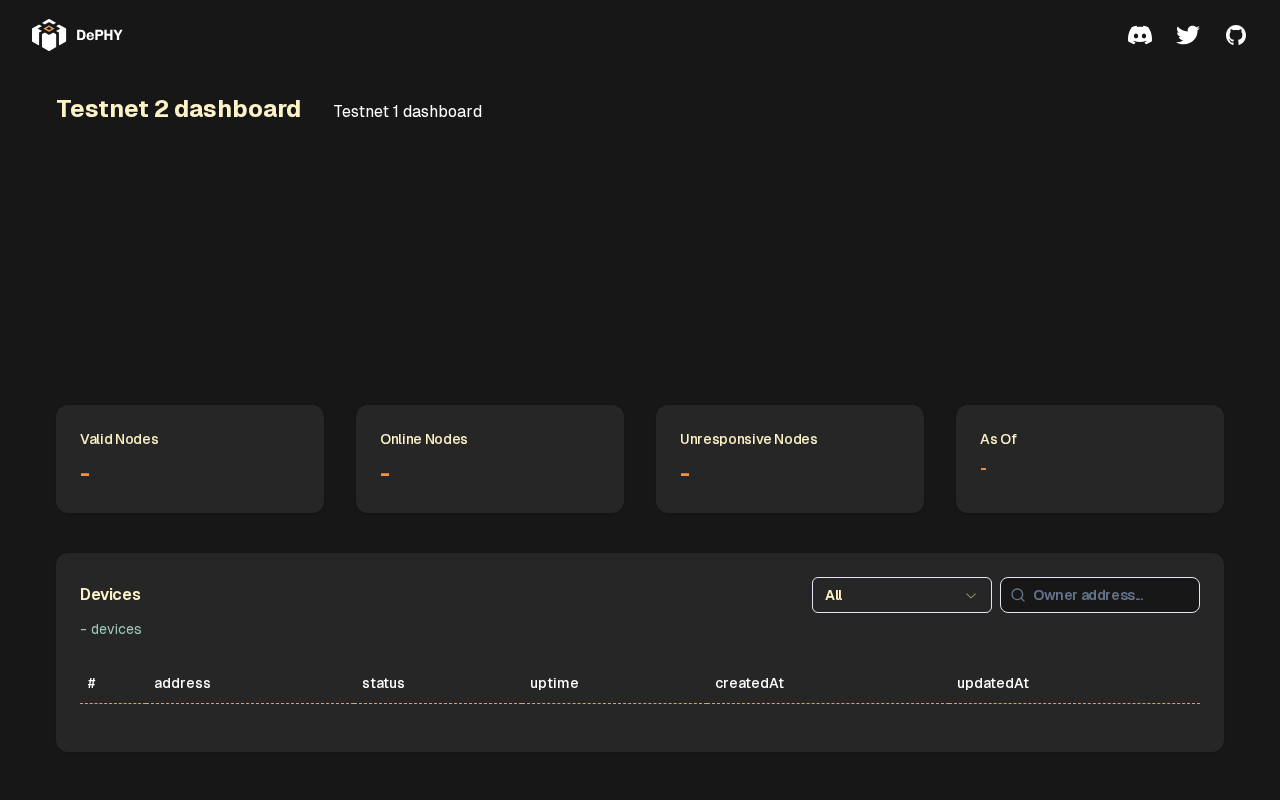Focus the Owner address search field
Viewport: 1280px width, 800px height.
pyautogui.click(x=1100, y=595)
